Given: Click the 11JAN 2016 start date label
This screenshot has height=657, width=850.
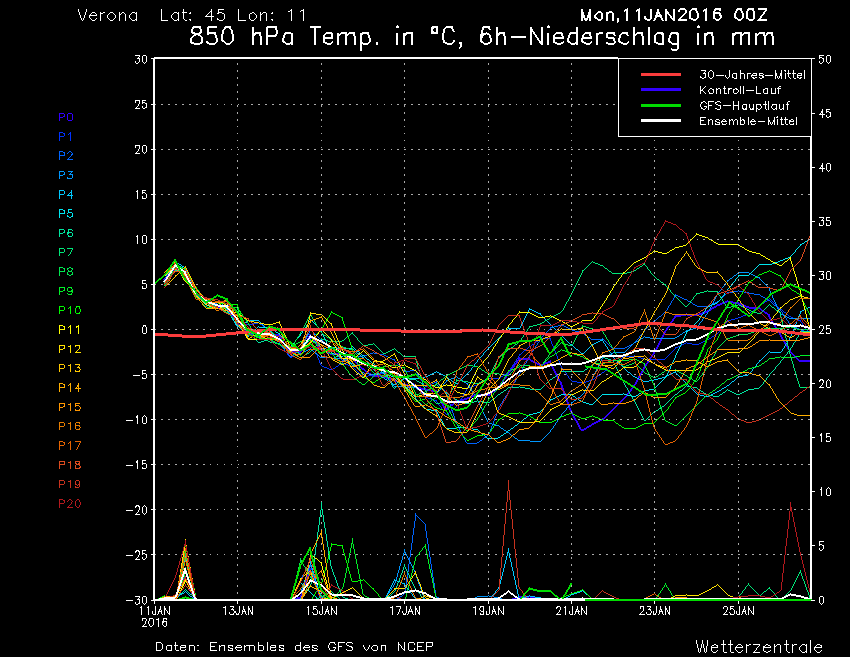Looking at the screenshot, I should click(154, 614).
